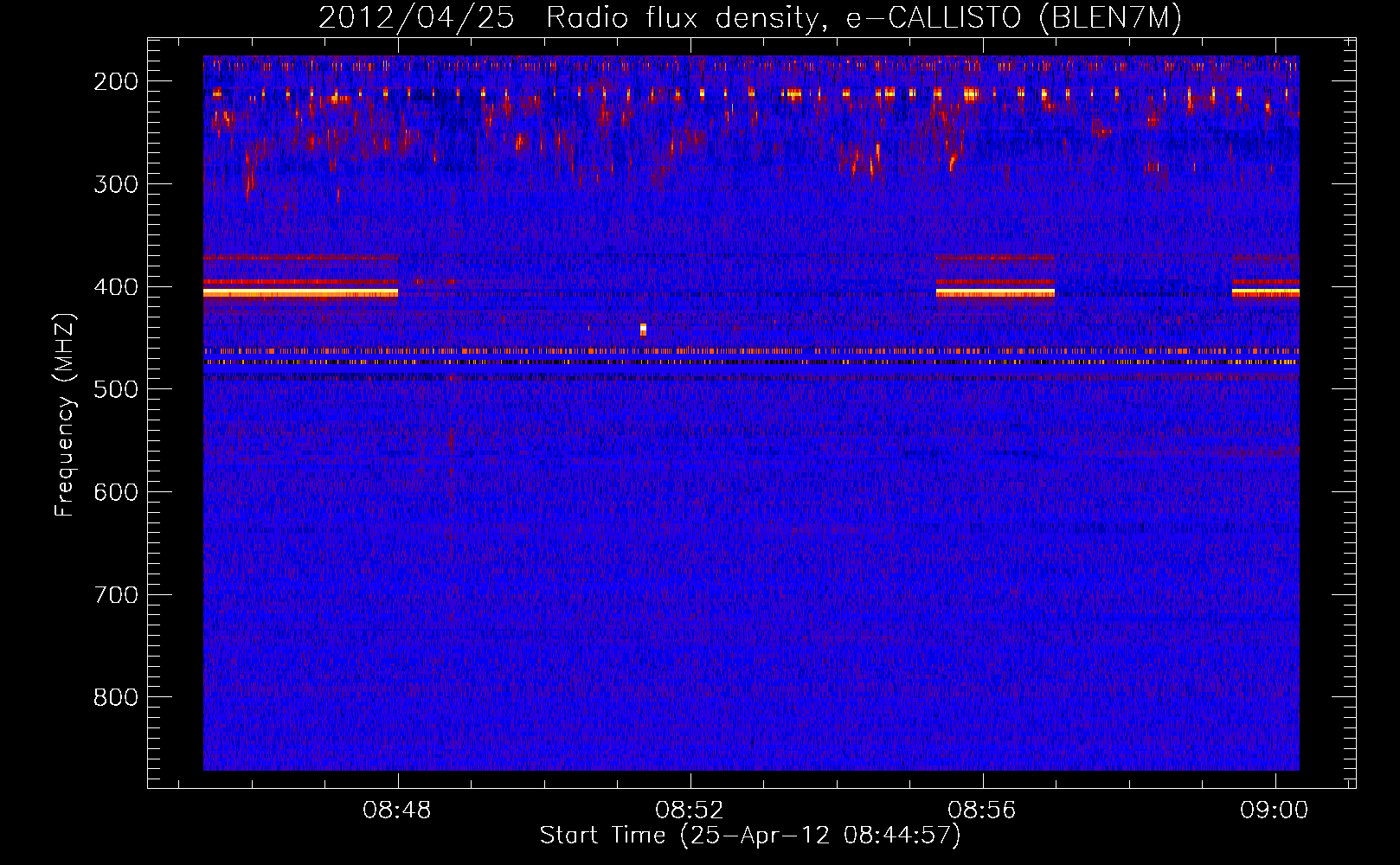Click the Start Time axis label
Screen dimensions: 1400x865
[750, 836]
